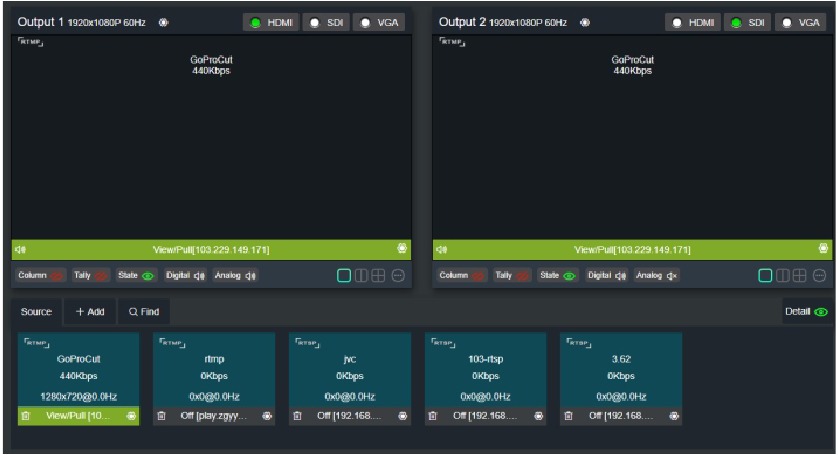The image size is (838, 455).
Task: Delete the GoProCut source with trash icon
Action: 26,415
